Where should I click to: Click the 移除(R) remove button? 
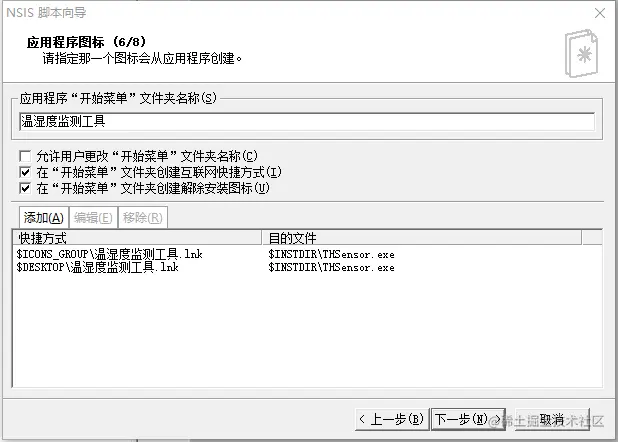143,217
